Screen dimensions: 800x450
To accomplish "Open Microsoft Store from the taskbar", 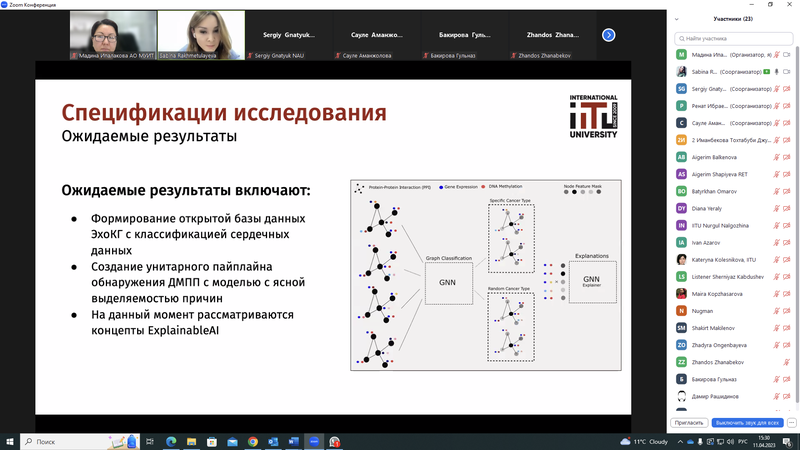I will tap(212, 441).
